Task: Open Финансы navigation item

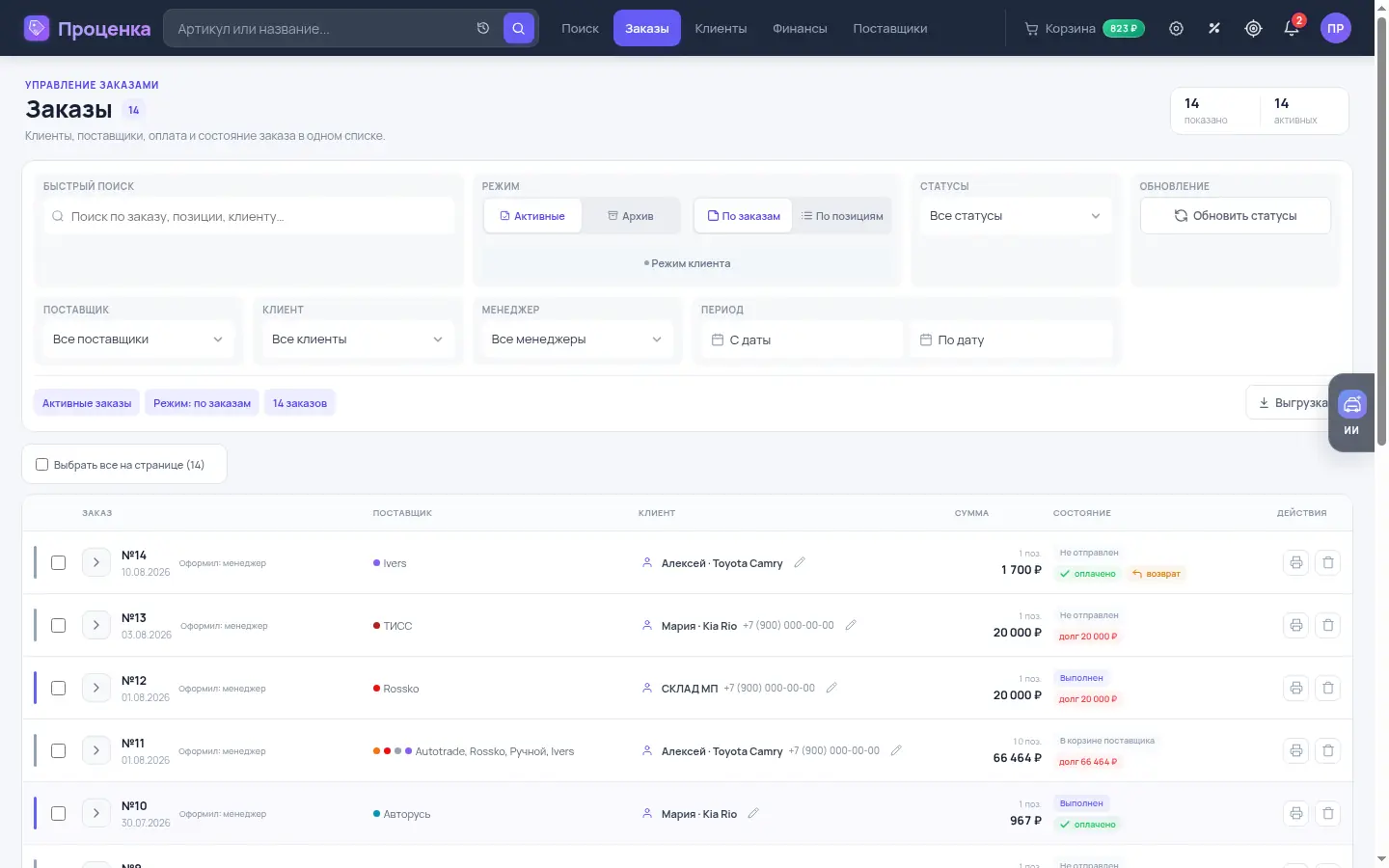Action: click(x=800, y=28)
